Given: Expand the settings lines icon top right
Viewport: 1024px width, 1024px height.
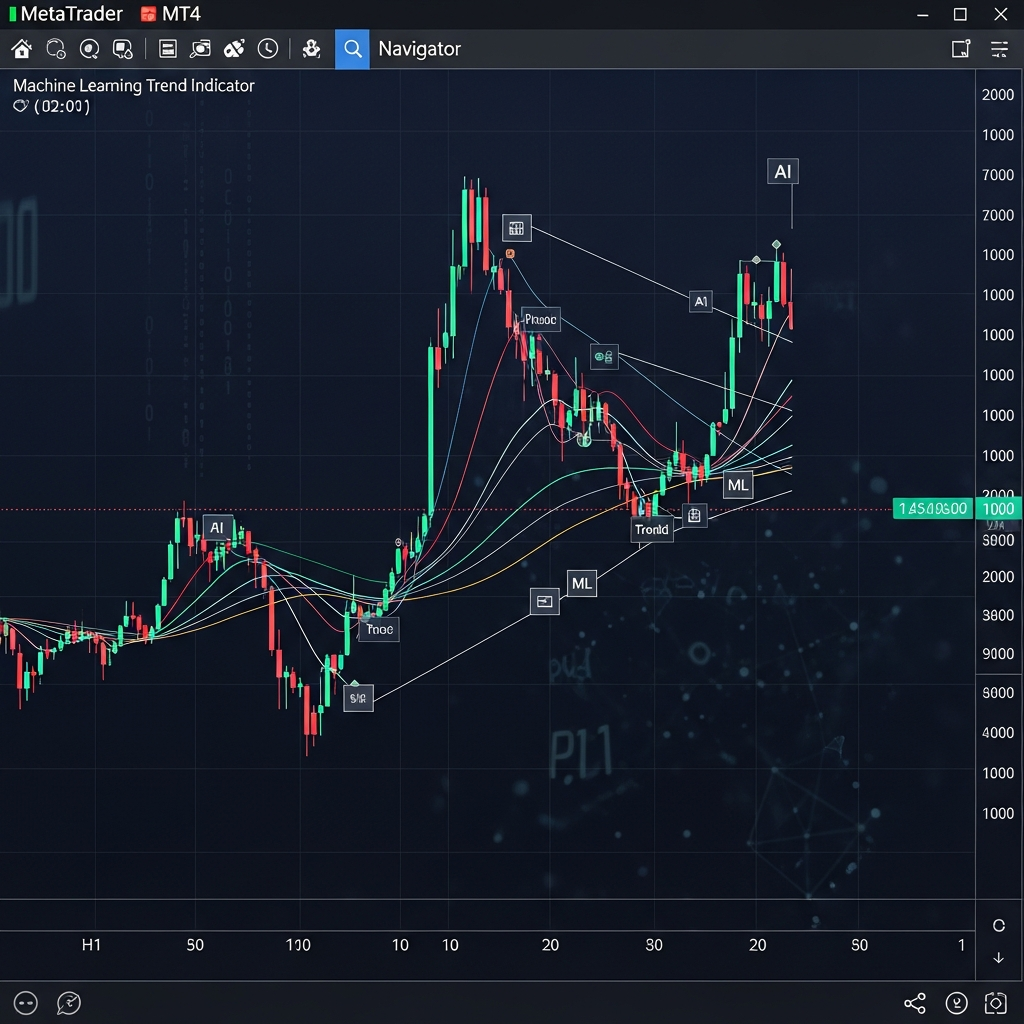Looking at the screenshot, I should pos(997,48).
